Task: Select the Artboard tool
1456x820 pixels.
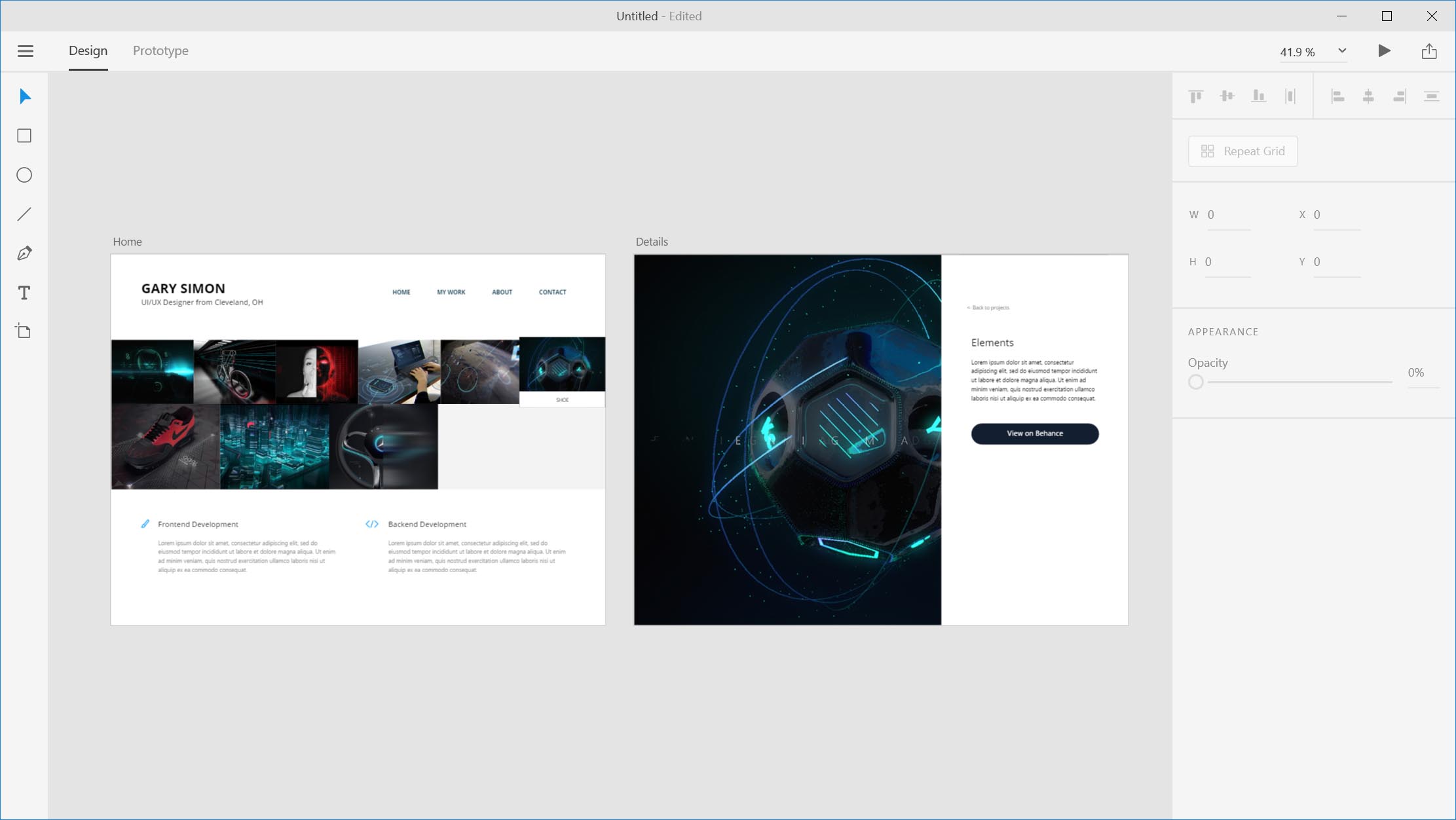Action: [24, 331]
